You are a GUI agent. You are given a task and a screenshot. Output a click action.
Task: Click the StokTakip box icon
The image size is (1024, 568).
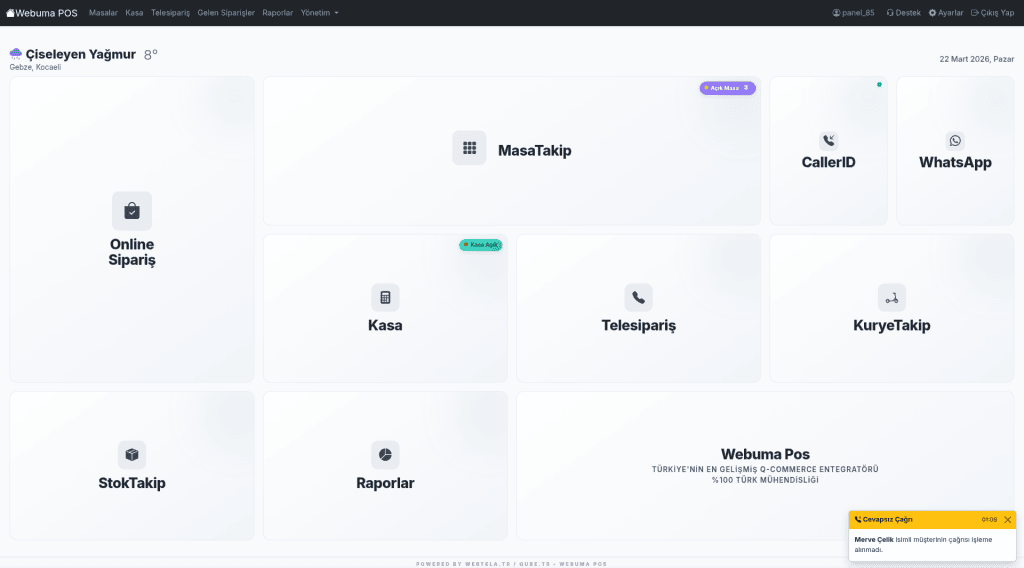132,455
